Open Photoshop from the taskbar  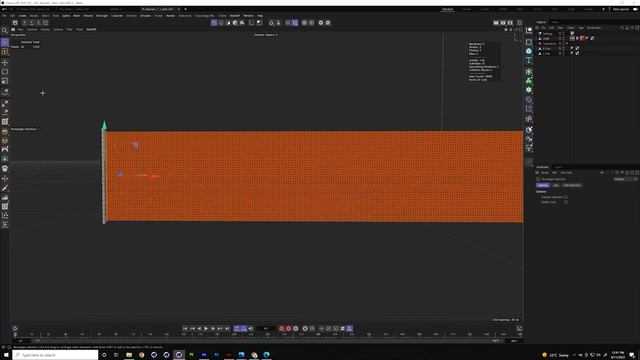tap(216, 355)
